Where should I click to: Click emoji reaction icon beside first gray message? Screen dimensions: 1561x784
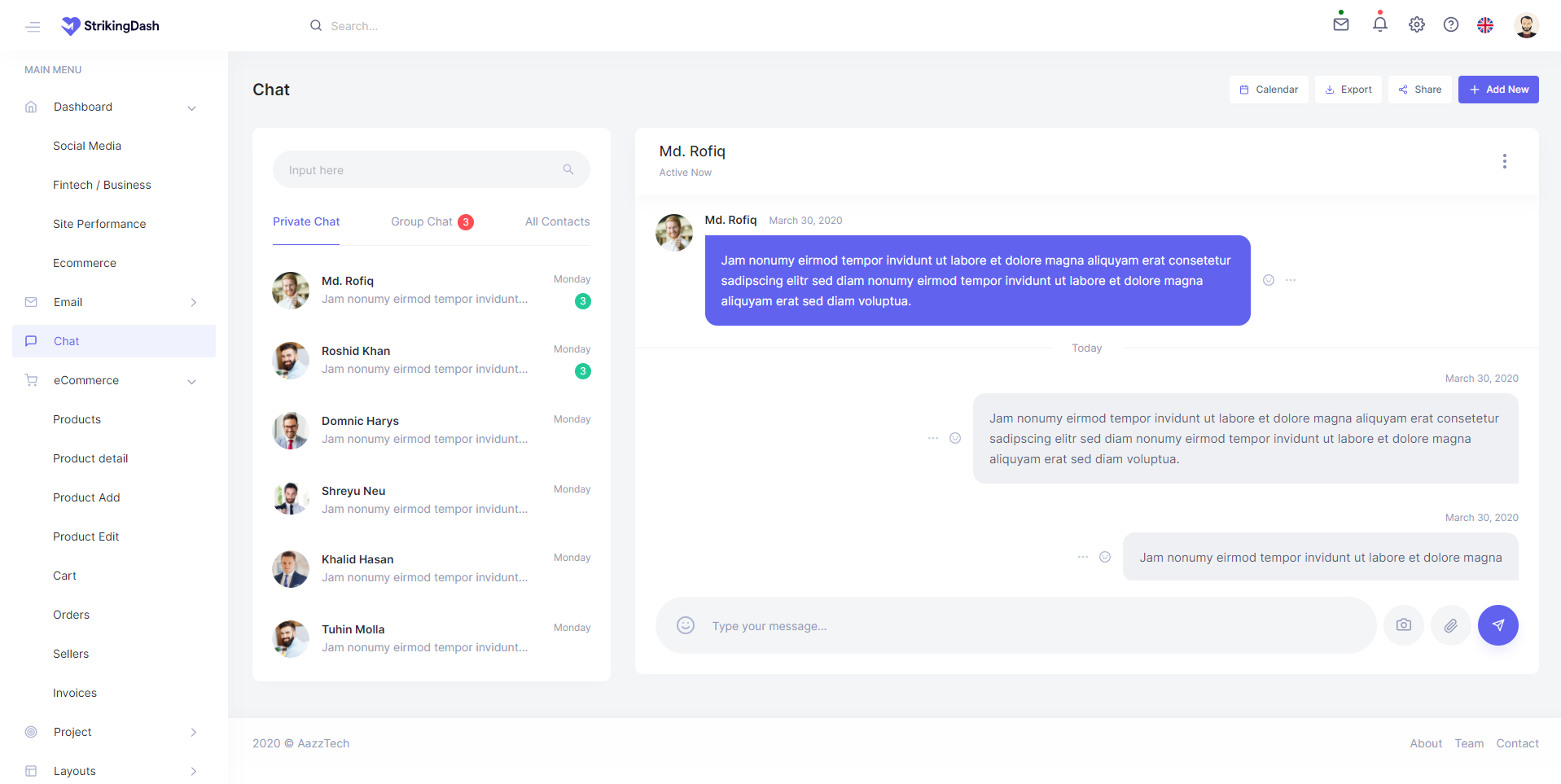(x=955, y=438)
